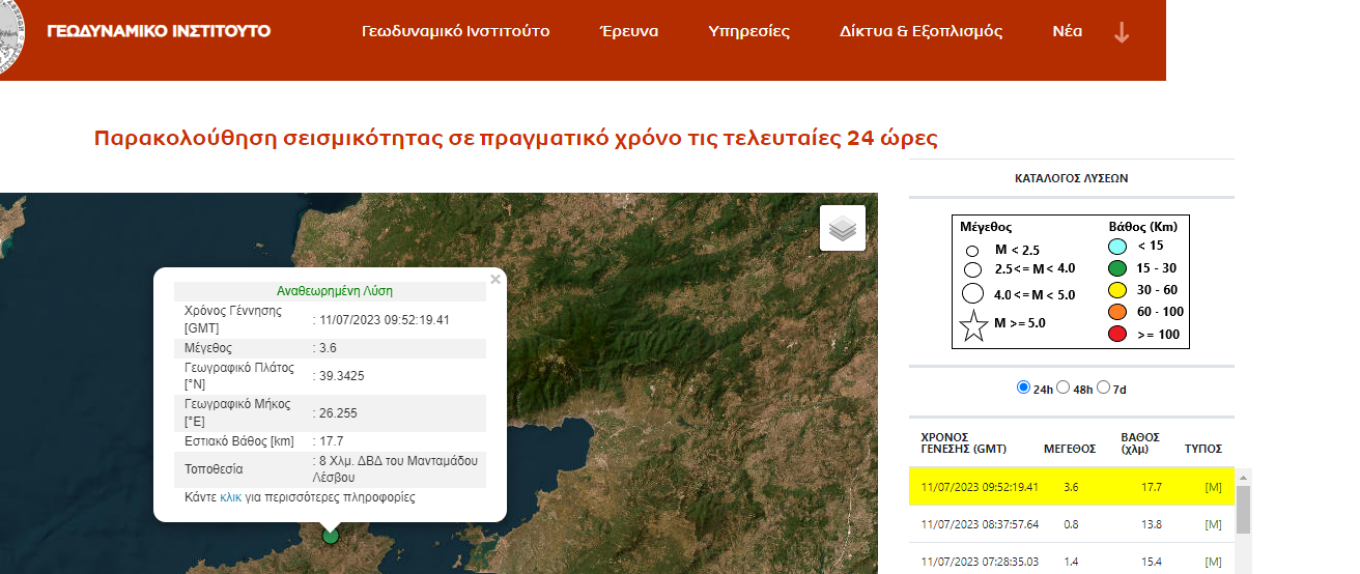Click [M] link of highlighted 3.6 event
The image size is (1360, 574).
click(x=1212, y=487)
